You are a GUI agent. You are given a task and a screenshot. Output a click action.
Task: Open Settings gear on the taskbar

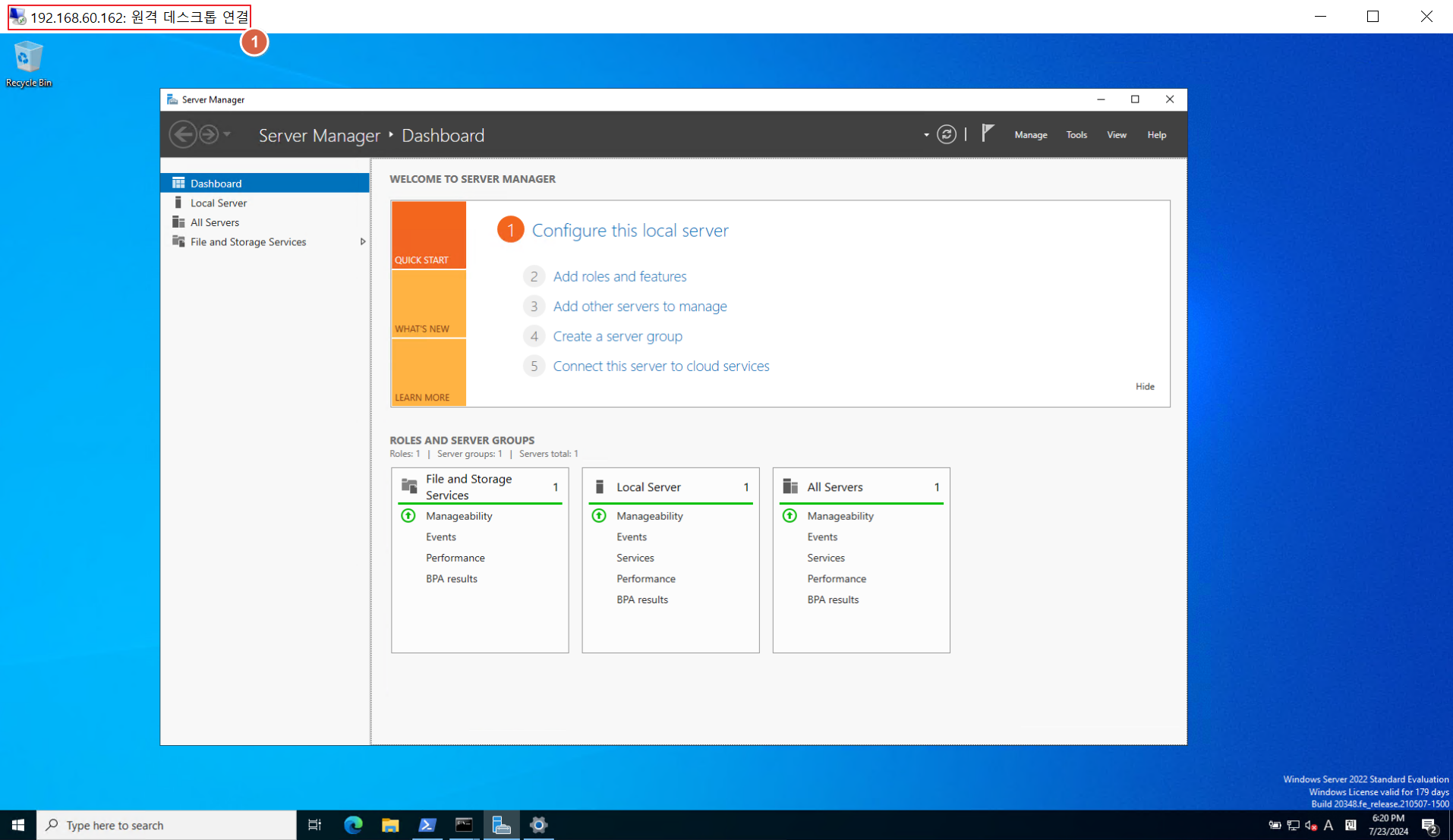click(x=538, y=825)
